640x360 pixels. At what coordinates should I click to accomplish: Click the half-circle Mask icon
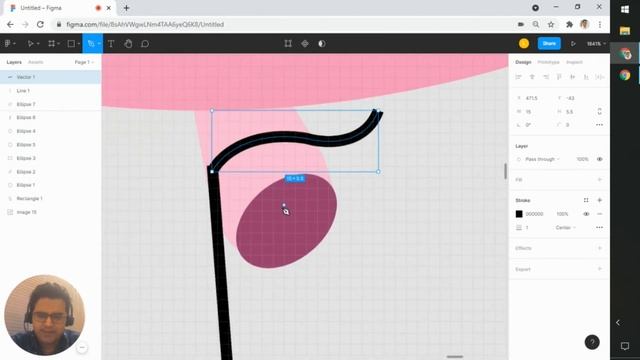tap(322, 44)
